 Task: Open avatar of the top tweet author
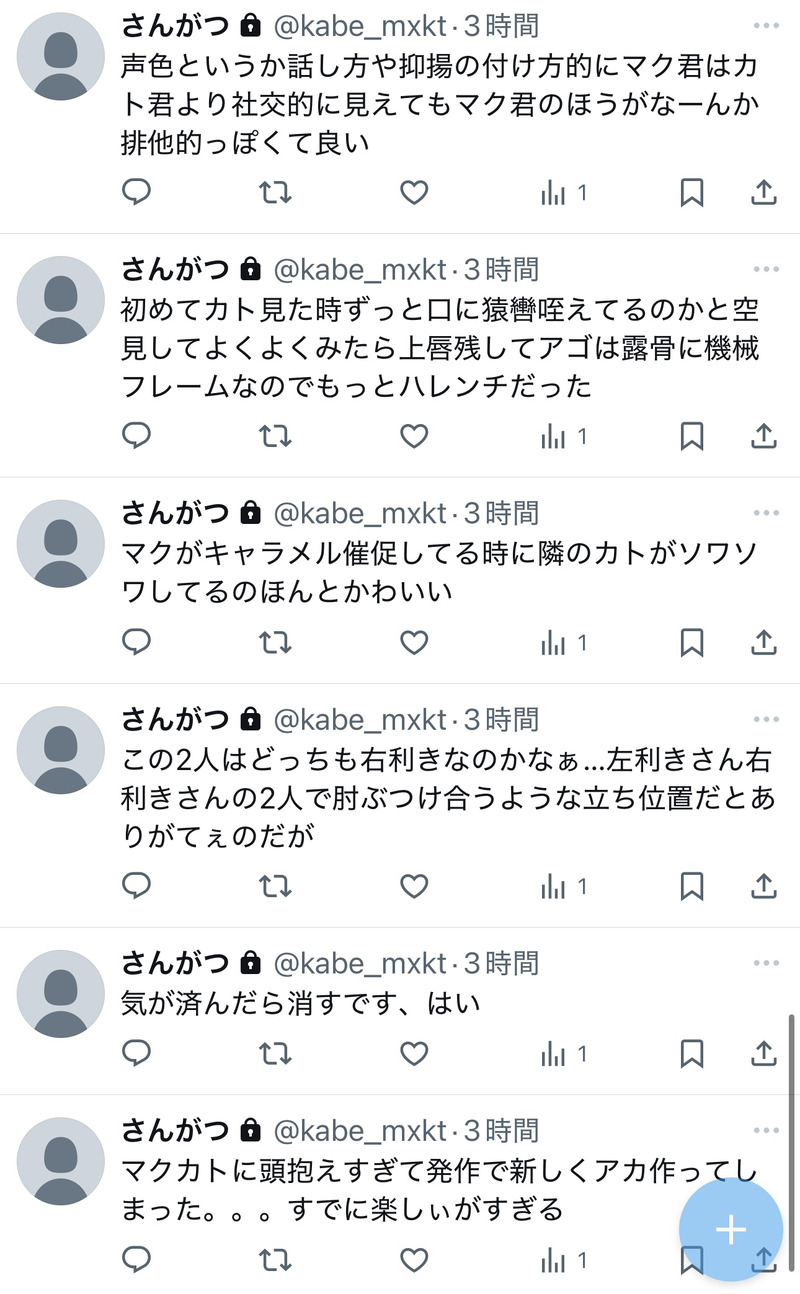[61, 56]
